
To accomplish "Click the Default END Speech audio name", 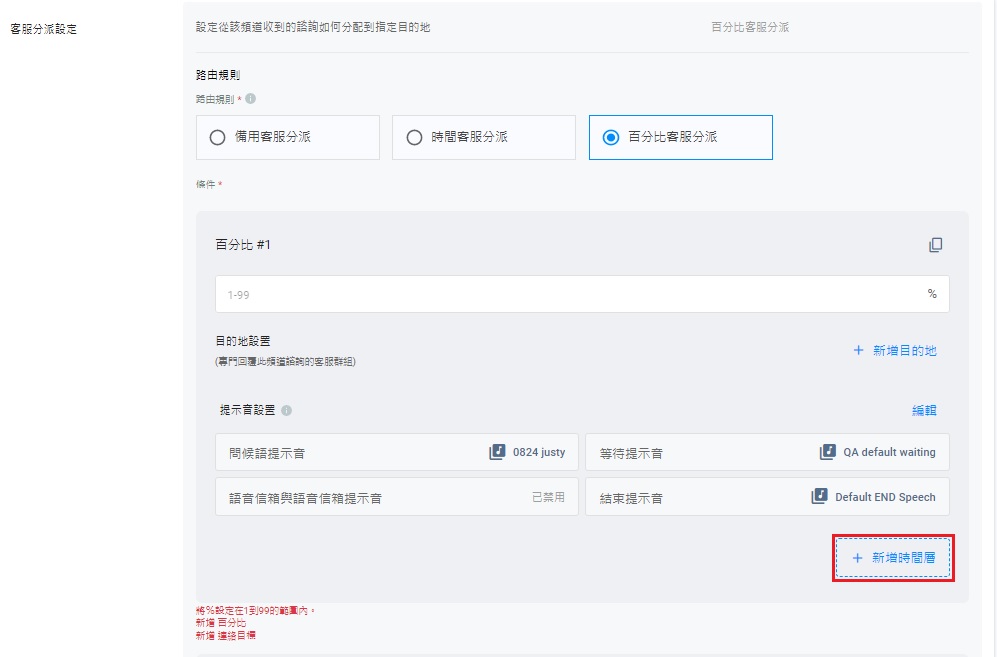I will [x=885, y=497].
